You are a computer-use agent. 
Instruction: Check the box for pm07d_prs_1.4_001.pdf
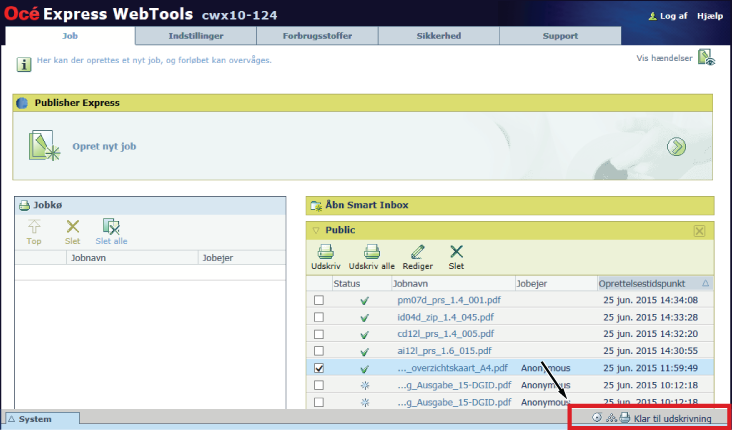point(319,300)
